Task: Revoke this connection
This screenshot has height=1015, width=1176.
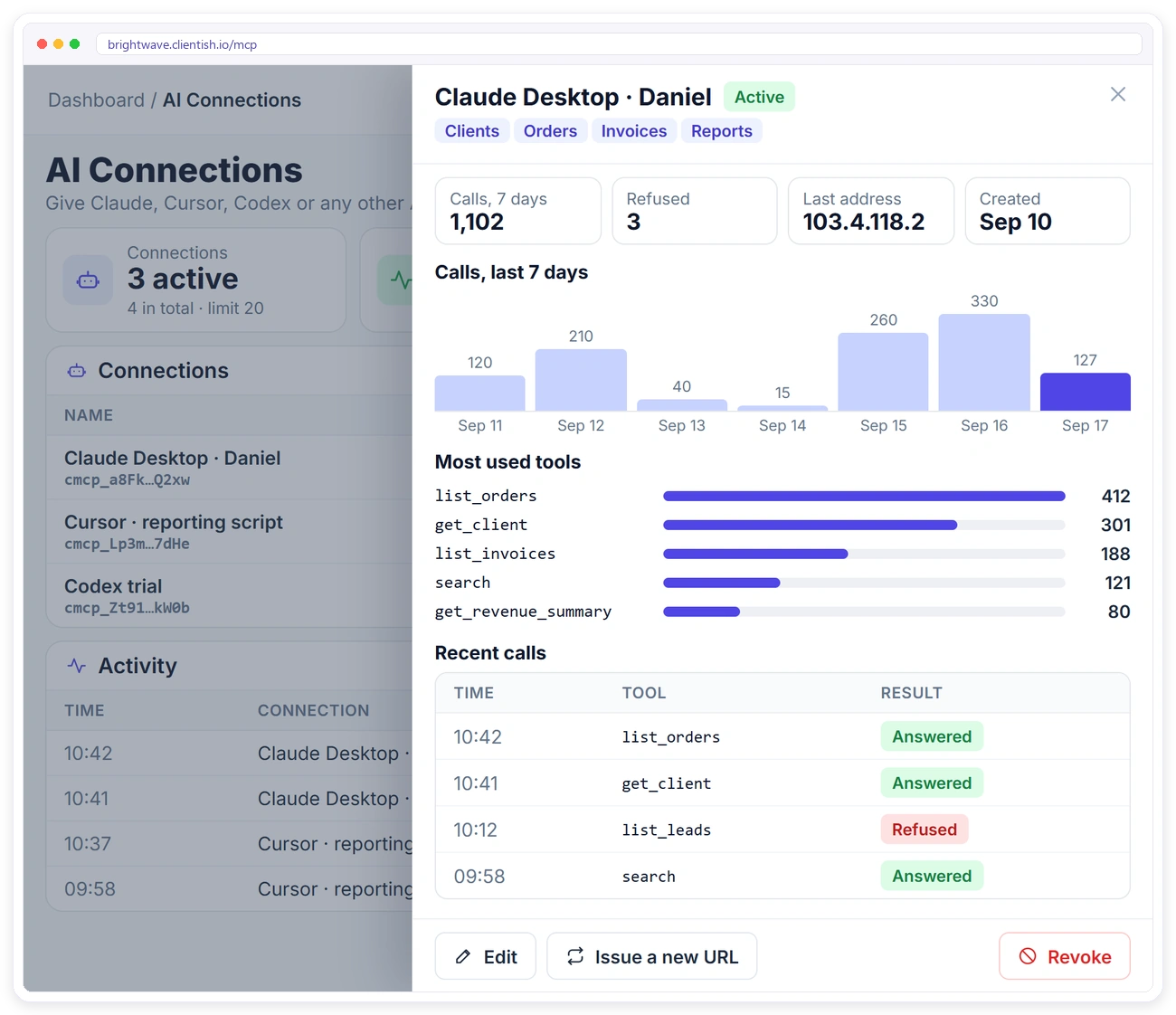Action: click(x=1065, y=956)
